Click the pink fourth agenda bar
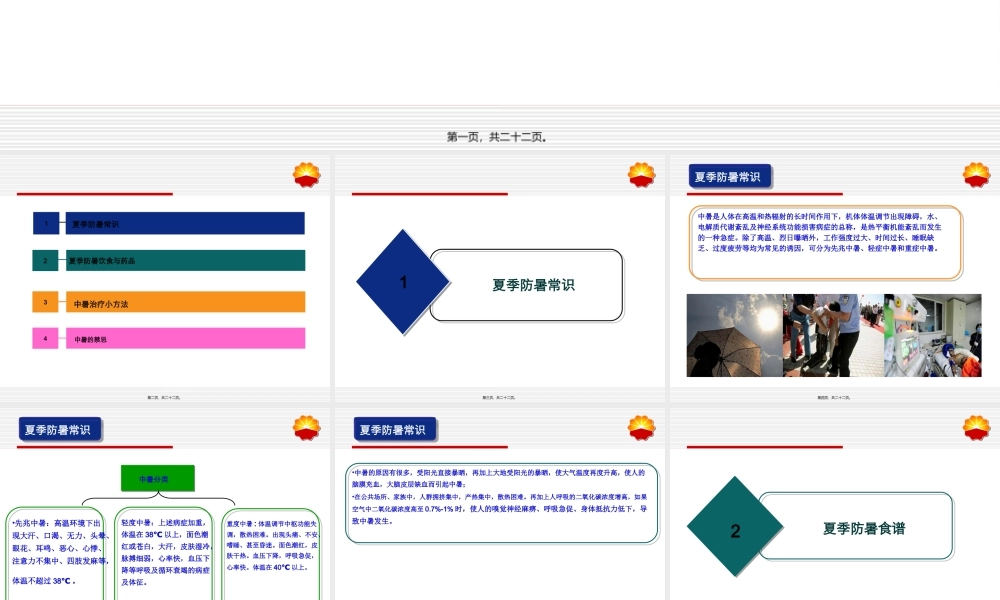The width and height of the screenshot is (1000, 600). (183, 337)
